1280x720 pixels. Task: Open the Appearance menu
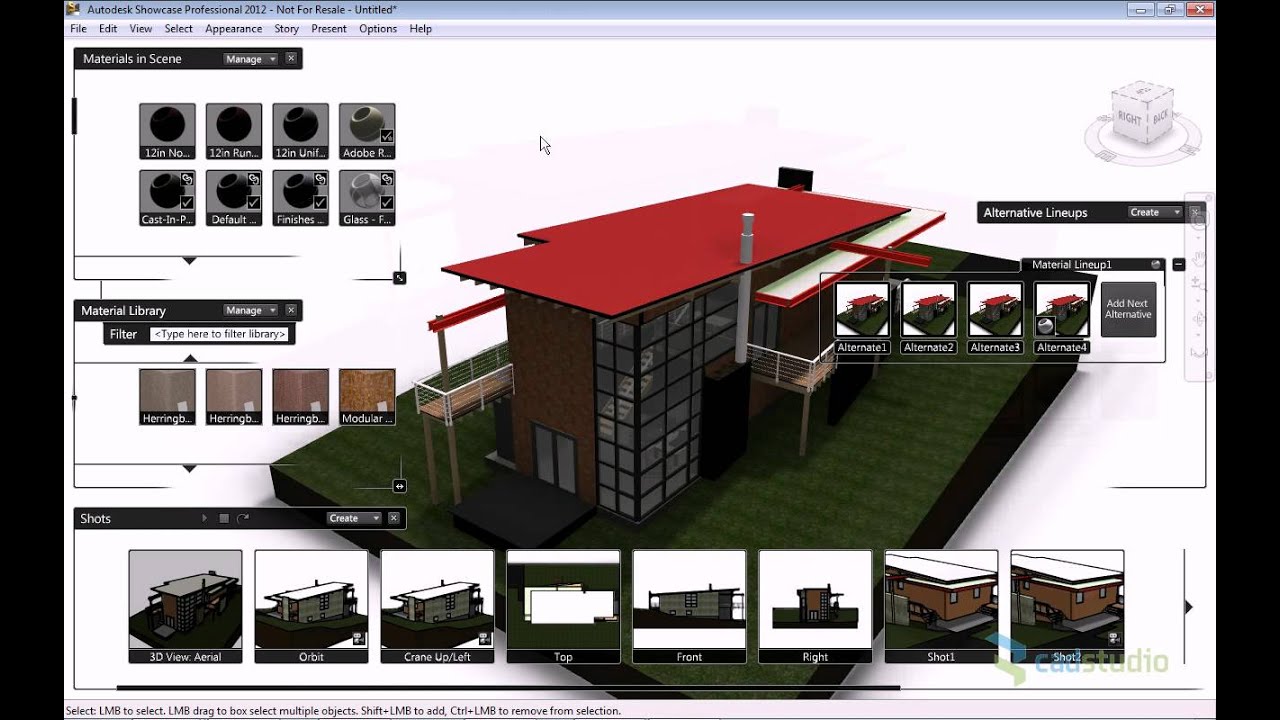(234, 29)
